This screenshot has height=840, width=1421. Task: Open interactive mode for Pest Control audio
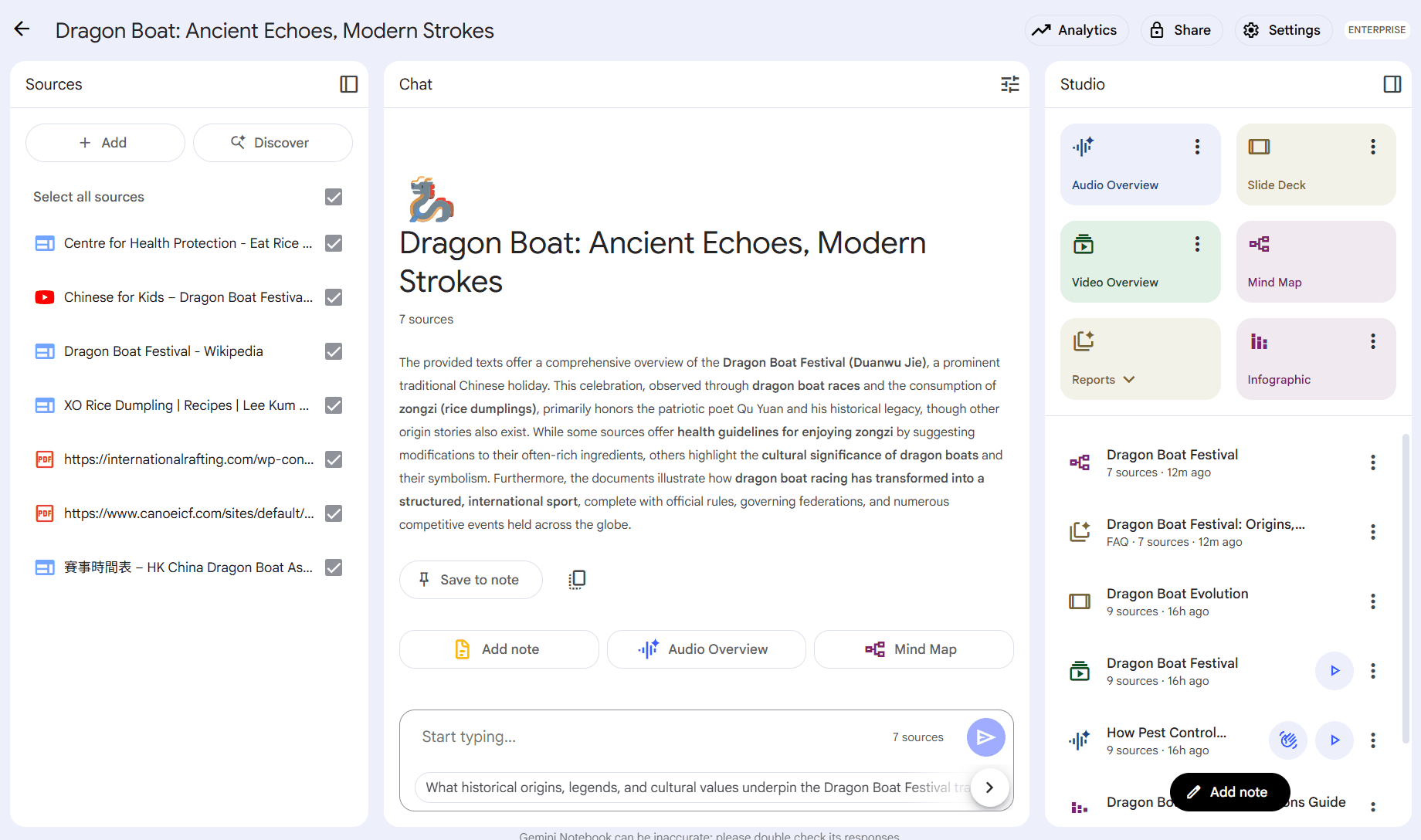(1288, 740)
